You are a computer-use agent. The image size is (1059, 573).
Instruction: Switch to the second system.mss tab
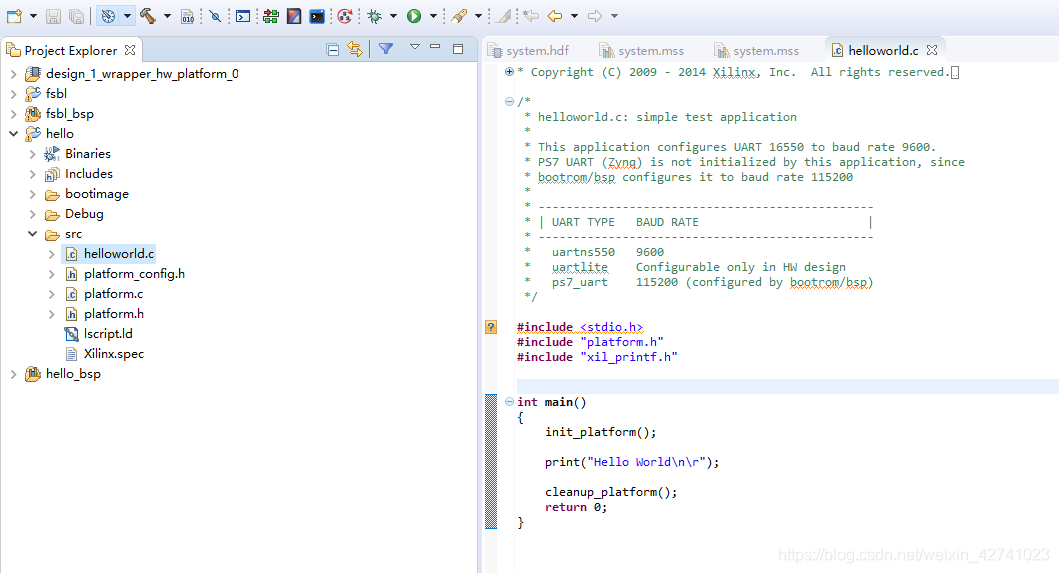(x=756, y=51)
